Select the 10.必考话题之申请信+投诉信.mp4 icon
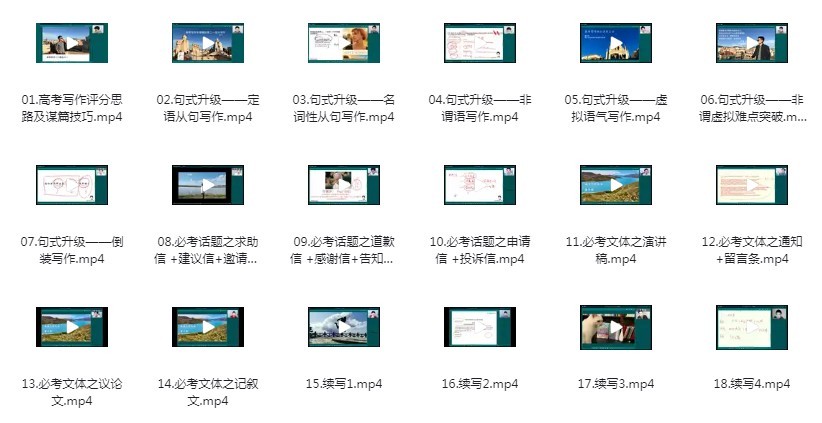Screen dimensions: 822x423 coord(480,185)
